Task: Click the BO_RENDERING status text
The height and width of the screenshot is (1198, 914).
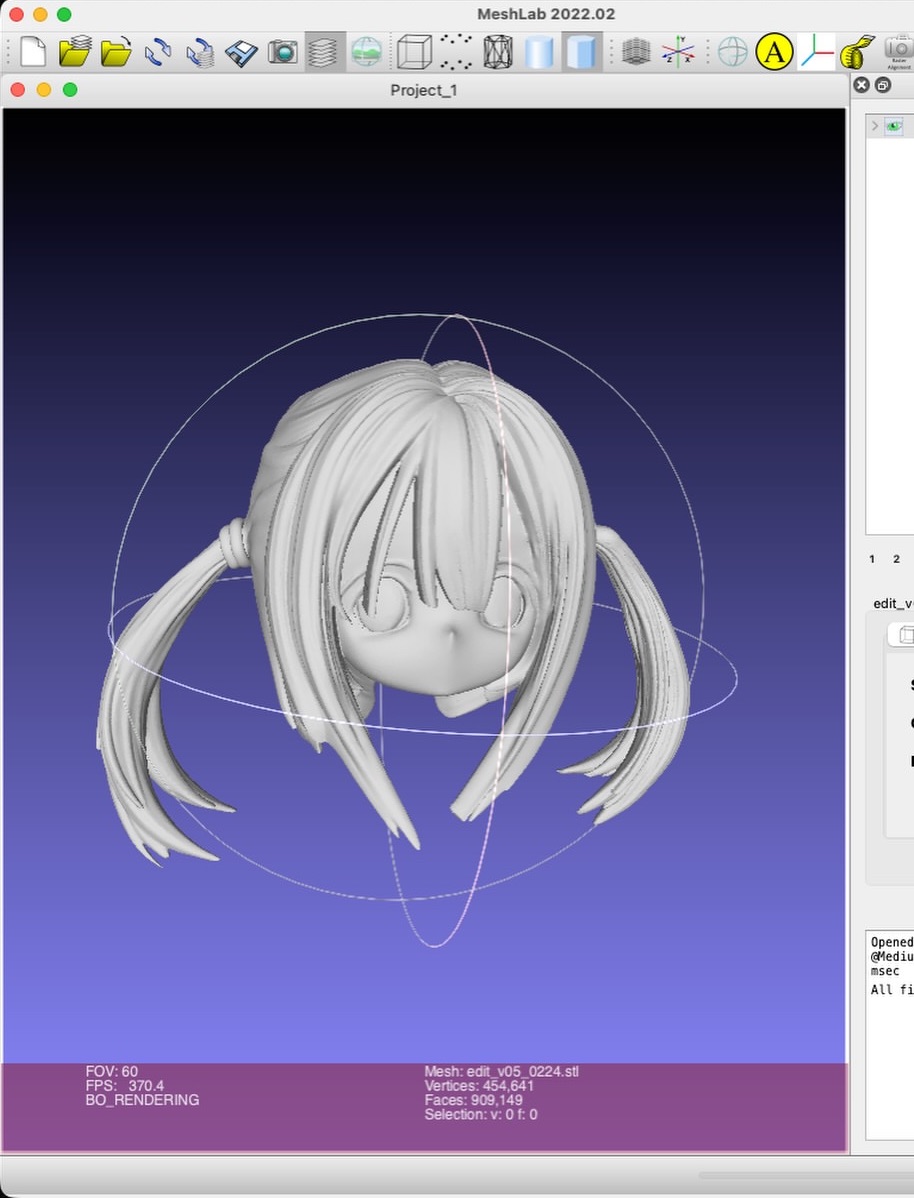Action: point(142,1100)
